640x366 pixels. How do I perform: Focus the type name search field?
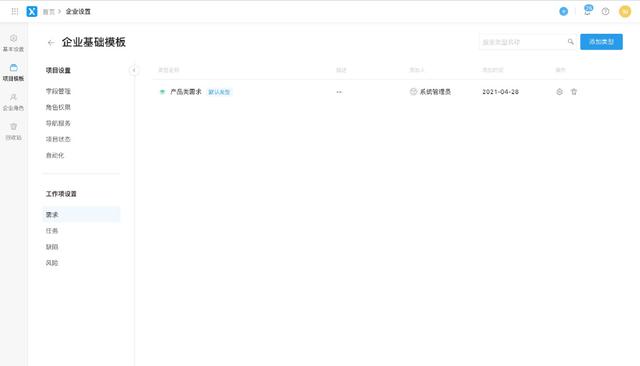coord(523,42)
